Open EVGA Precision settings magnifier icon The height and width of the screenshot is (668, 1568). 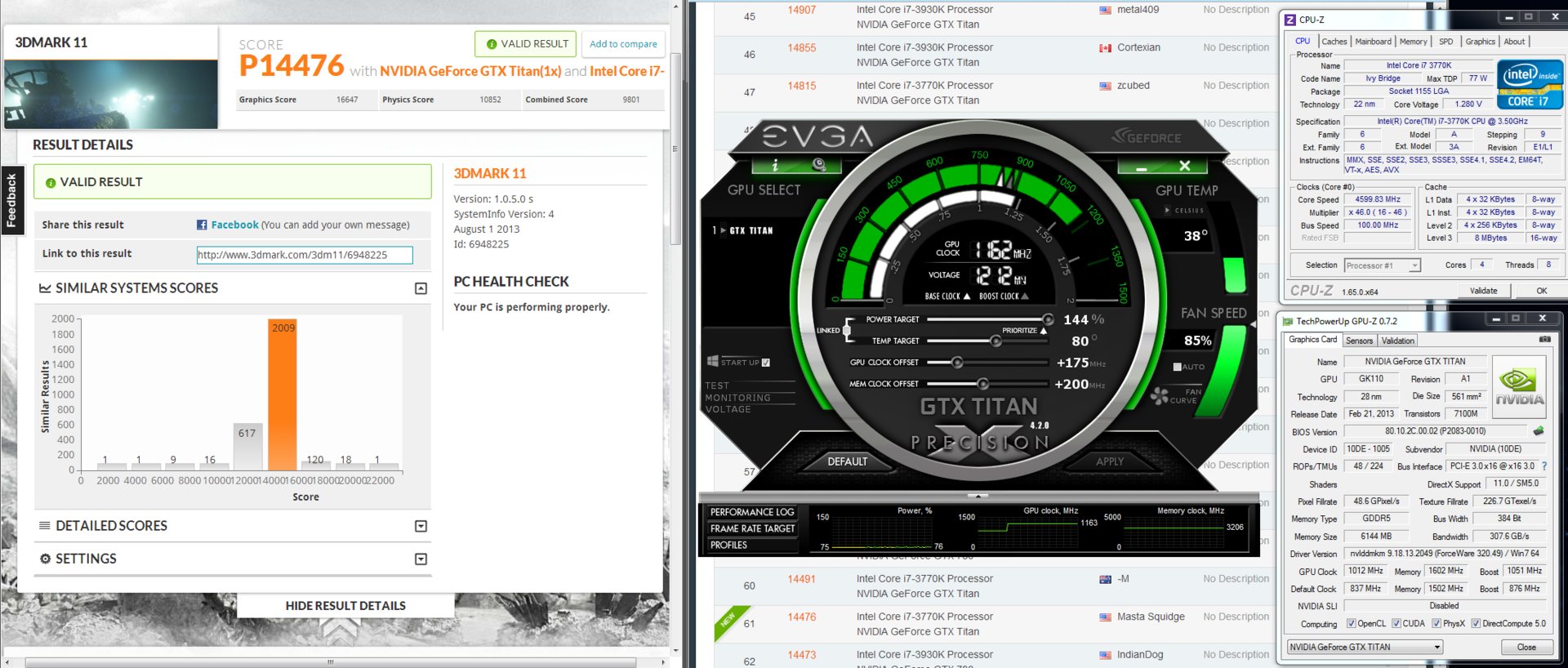(818, 165)
